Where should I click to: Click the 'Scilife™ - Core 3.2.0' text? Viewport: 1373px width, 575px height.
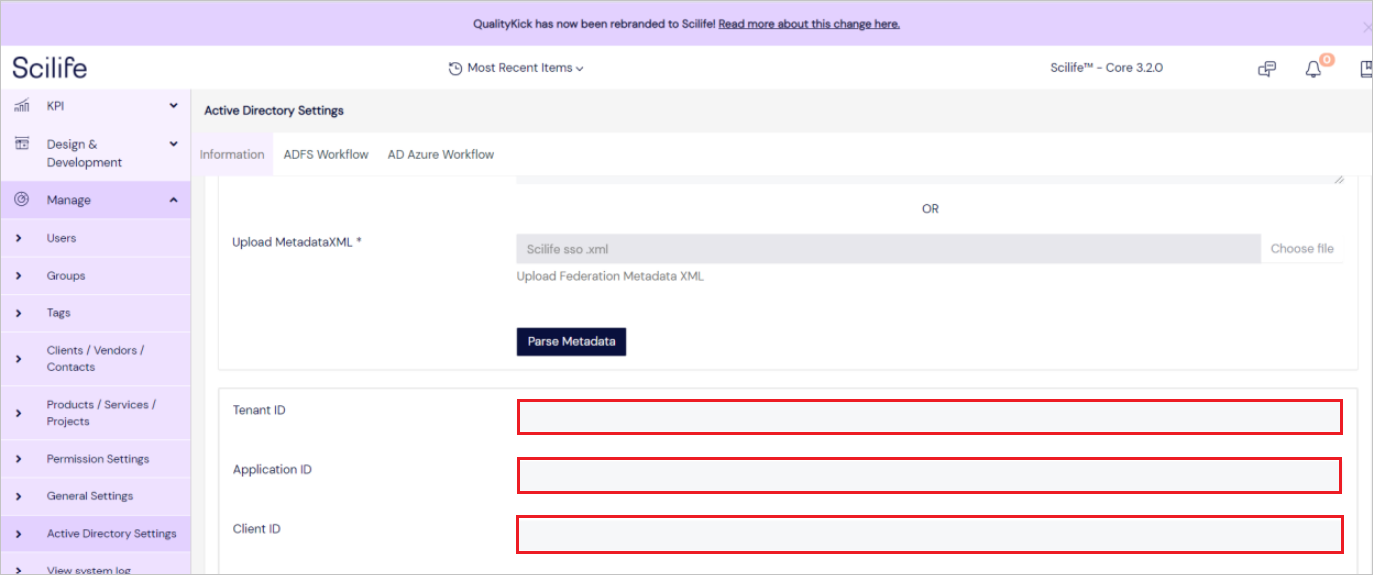[x=1106, y=68]
